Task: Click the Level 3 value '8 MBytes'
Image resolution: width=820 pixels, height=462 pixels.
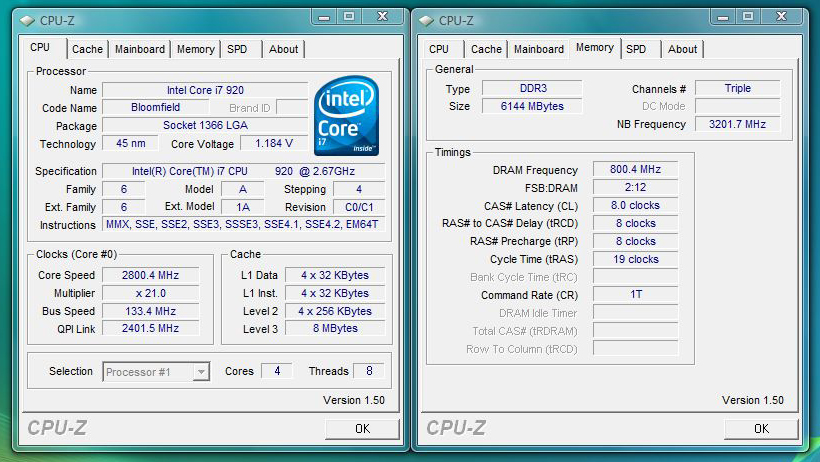Action: coord(335,328)
